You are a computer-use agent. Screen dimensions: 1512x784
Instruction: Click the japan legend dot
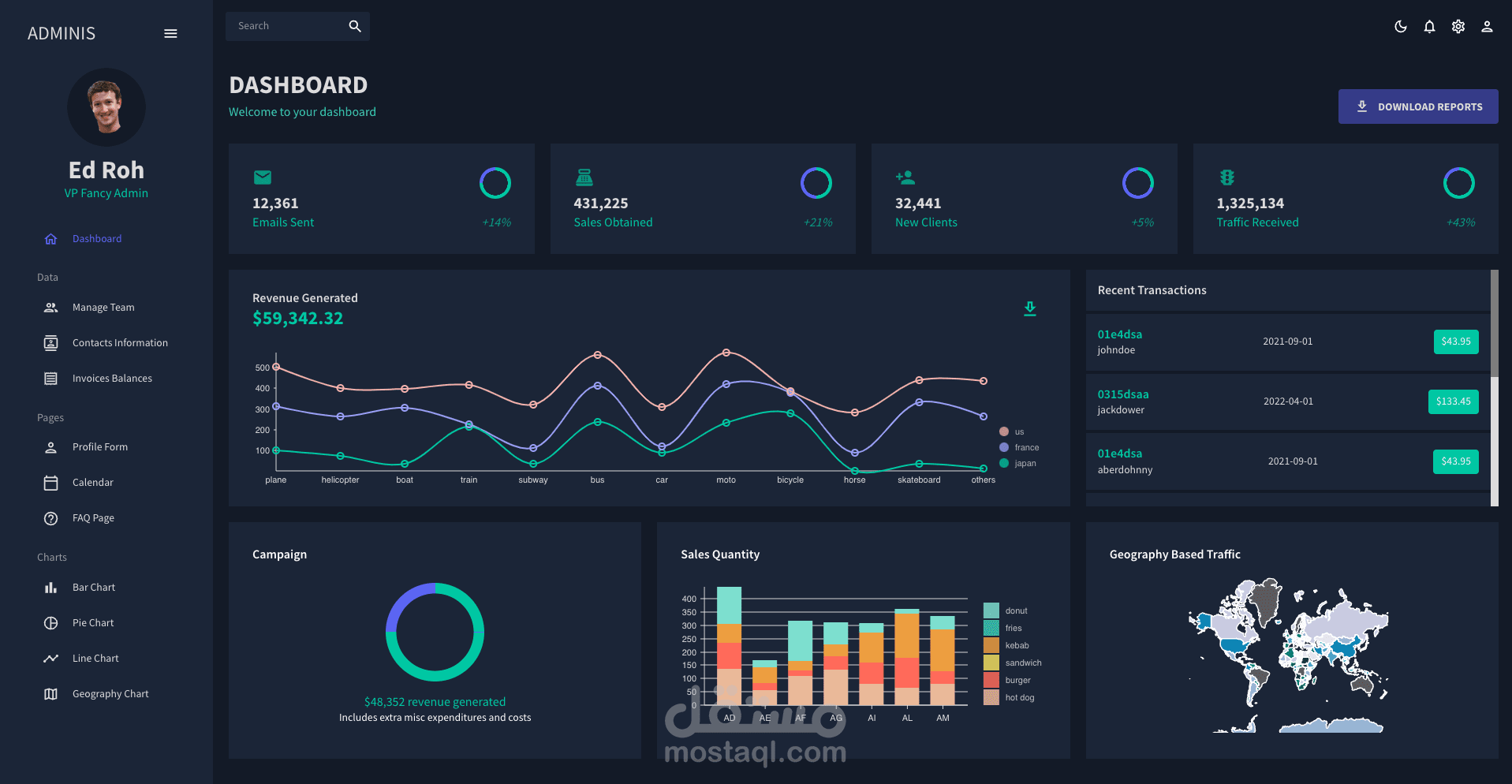click(1004, 463)
